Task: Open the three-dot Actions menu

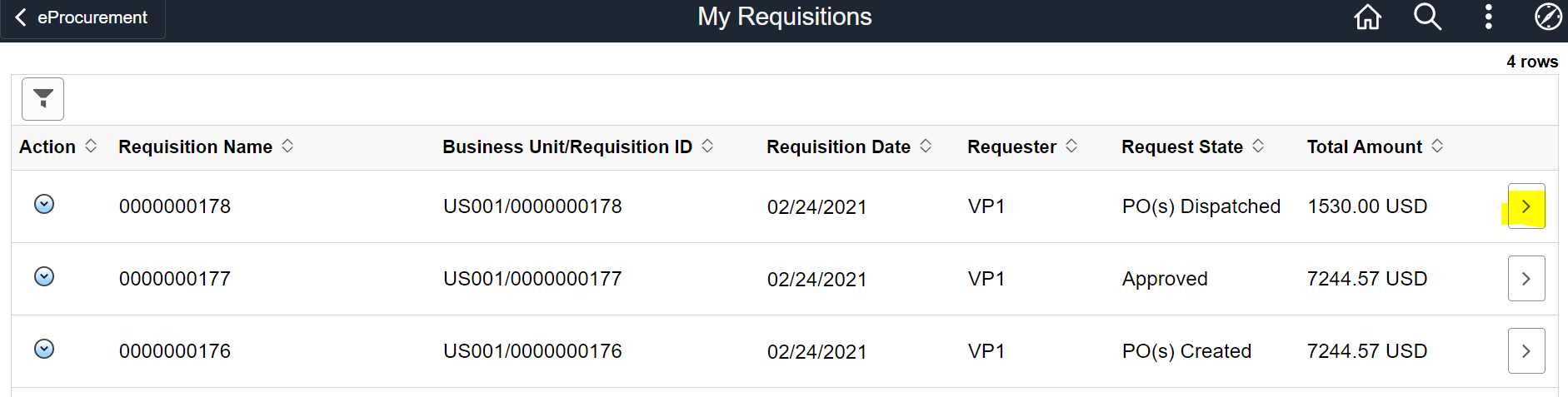Action: 1488,17
